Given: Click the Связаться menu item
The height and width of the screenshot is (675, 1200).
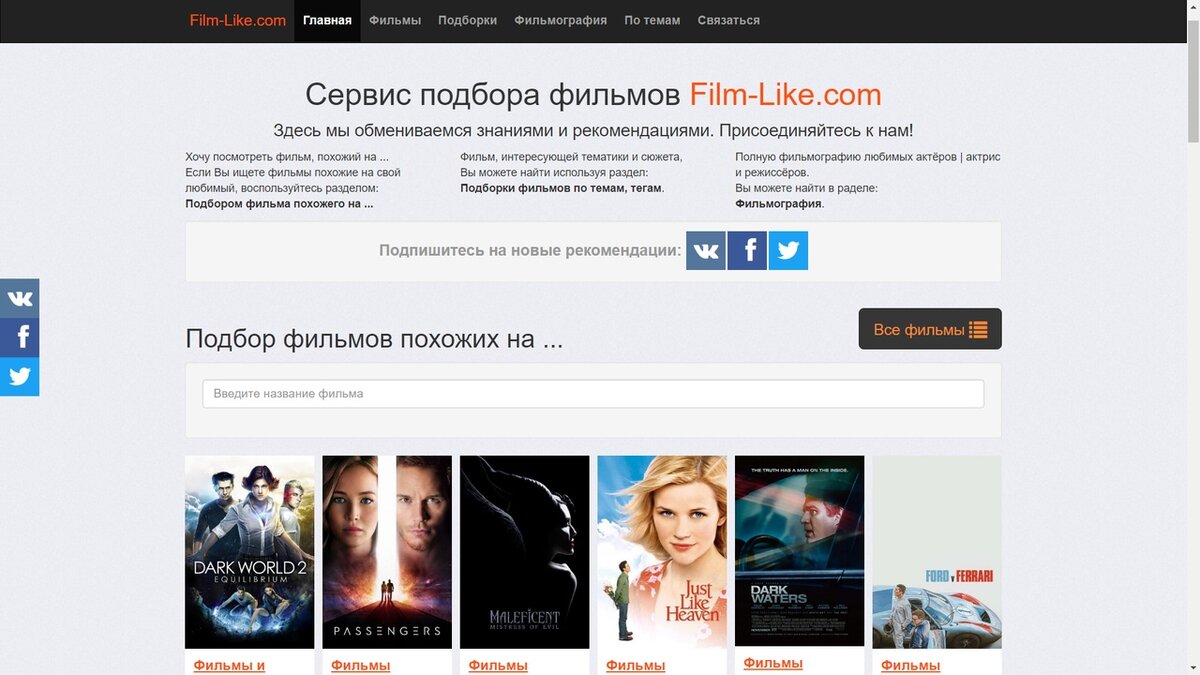Looking at the screenshot, I should pyautogui.click(x=728, y=20).
